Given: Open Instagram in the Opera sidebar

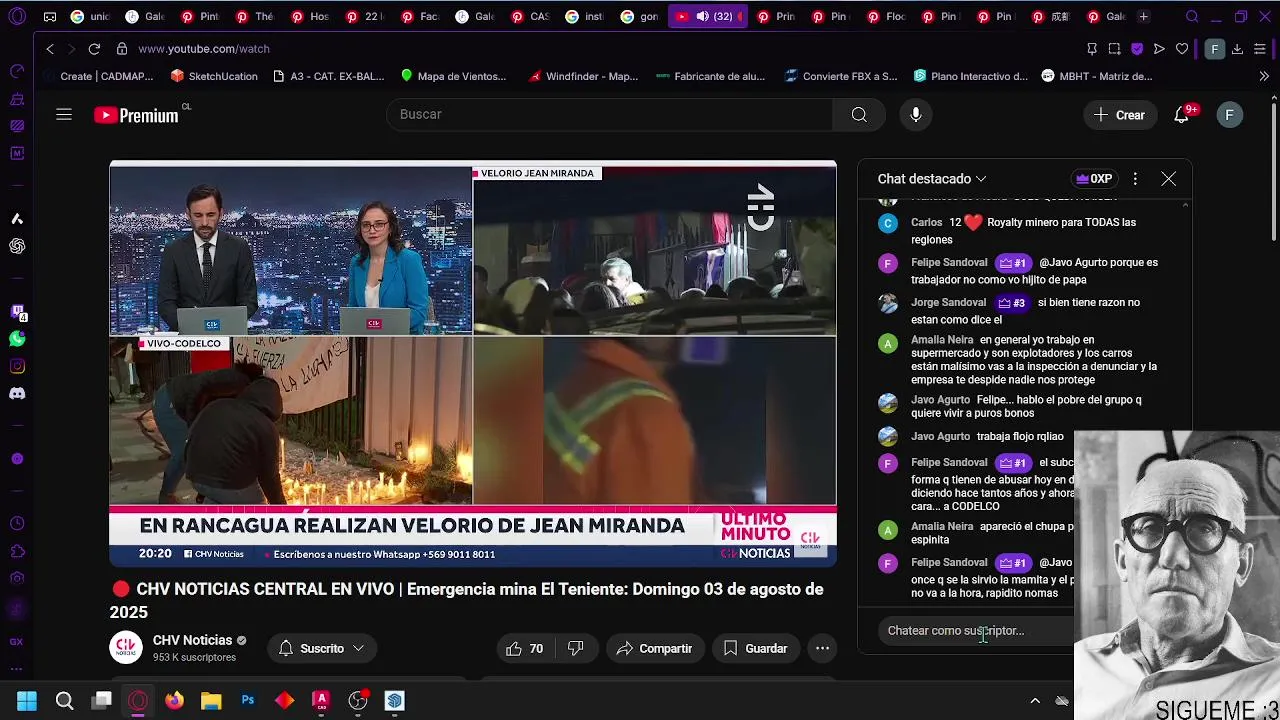Looking at the screenshot, I should tap(17, 366).
